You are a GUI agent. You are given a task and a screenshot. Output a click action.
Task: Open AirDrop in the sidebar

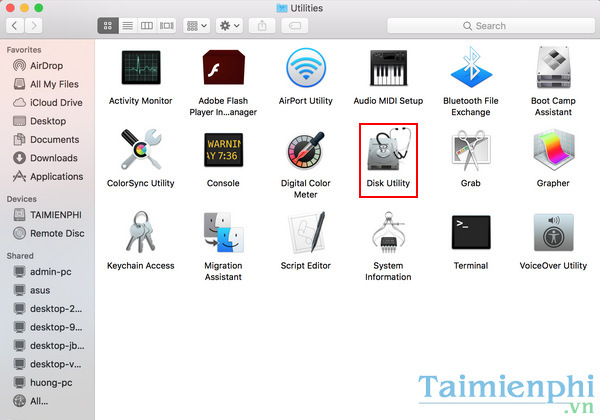click(47, 65)
